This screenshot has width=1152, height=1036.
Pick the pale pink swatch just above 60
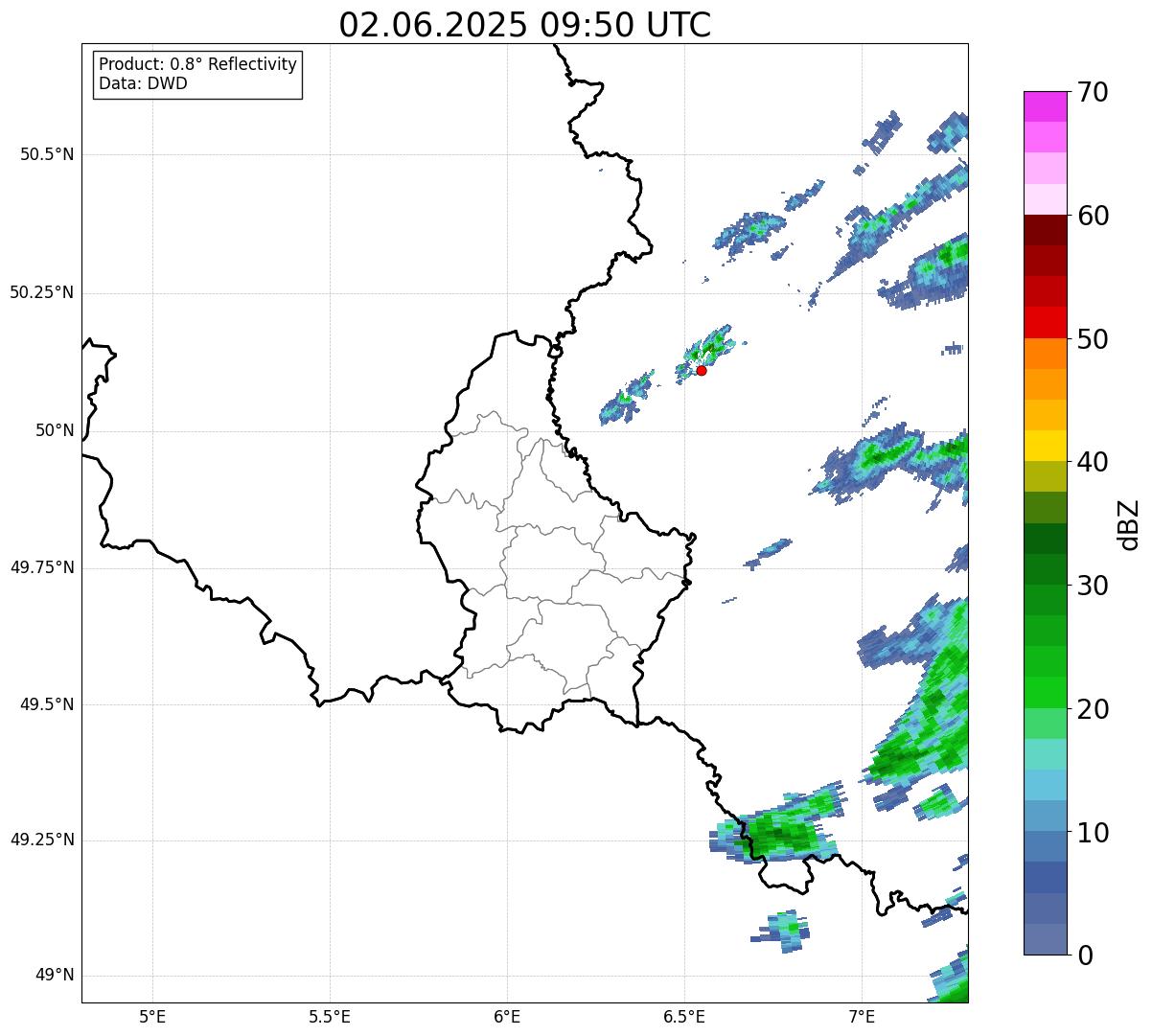1045,199
